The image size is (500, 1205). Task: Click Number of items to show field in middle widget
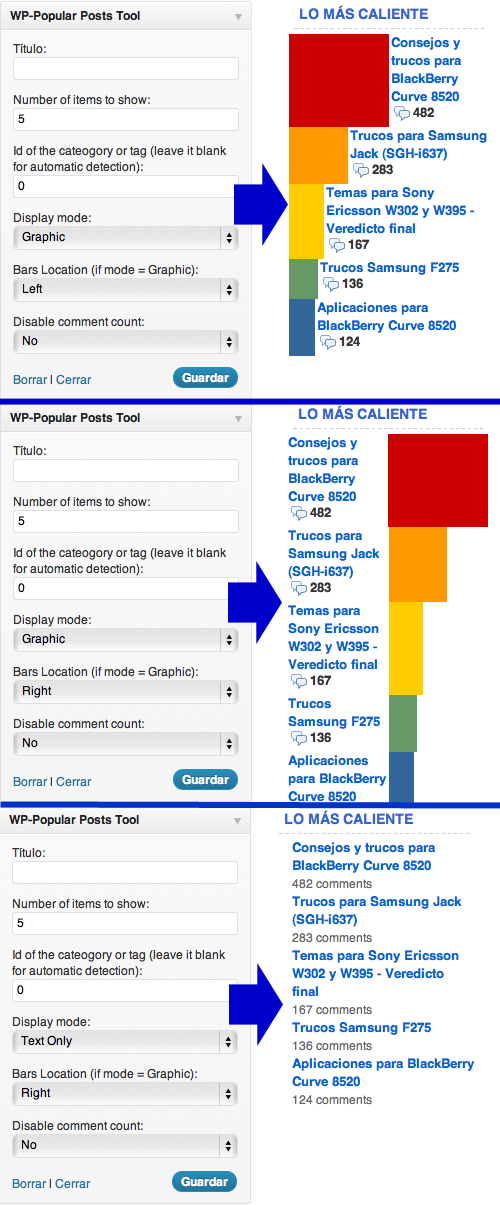pyautogui.click(x=126, y=521)
